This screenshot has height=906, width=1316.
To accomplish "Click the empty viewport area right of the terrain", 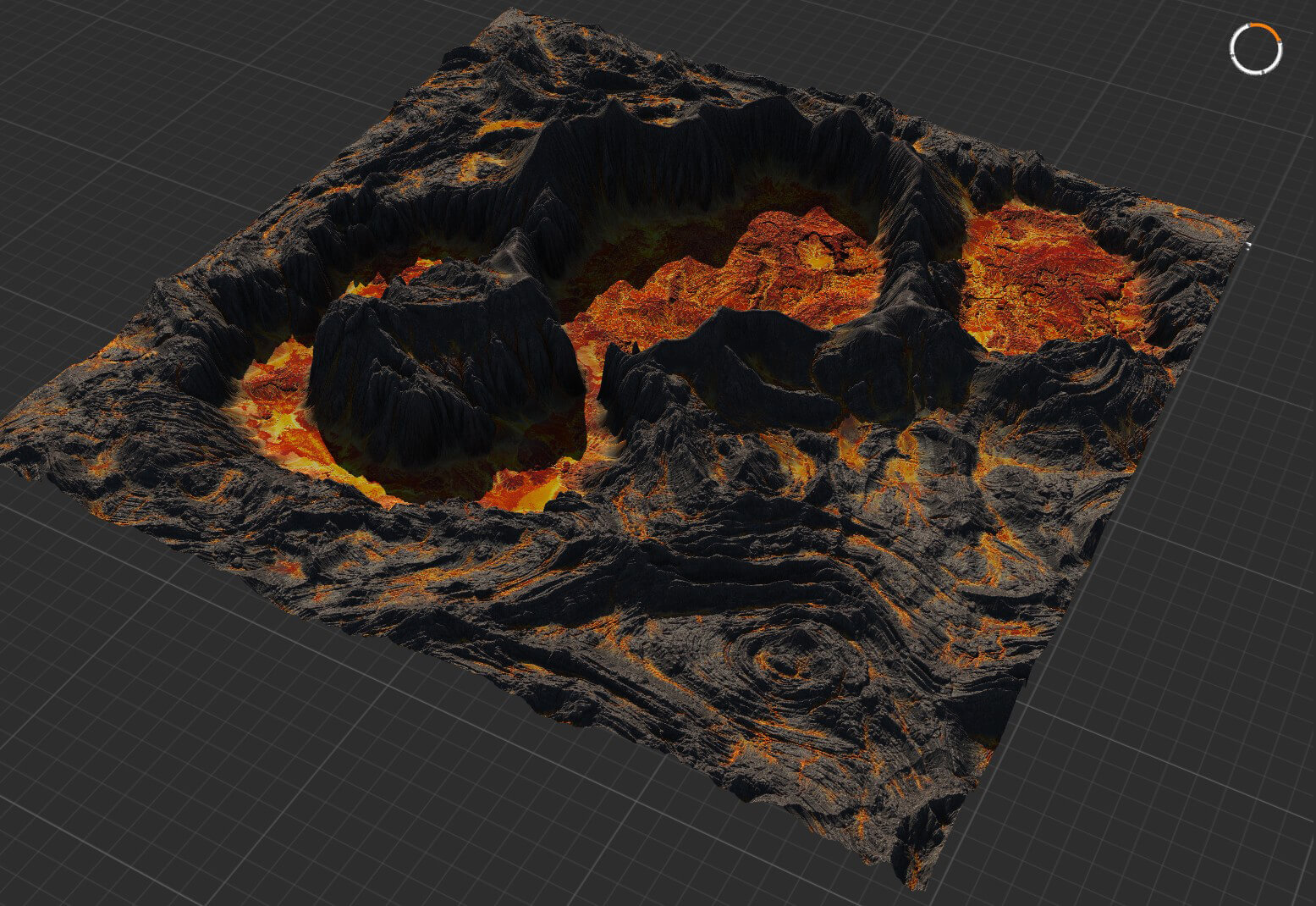I will (x=1227, y=550).
